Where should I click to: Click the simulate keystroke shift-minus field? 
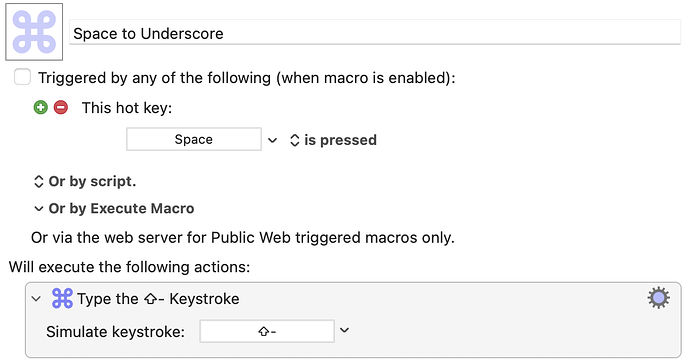point(267,331)
